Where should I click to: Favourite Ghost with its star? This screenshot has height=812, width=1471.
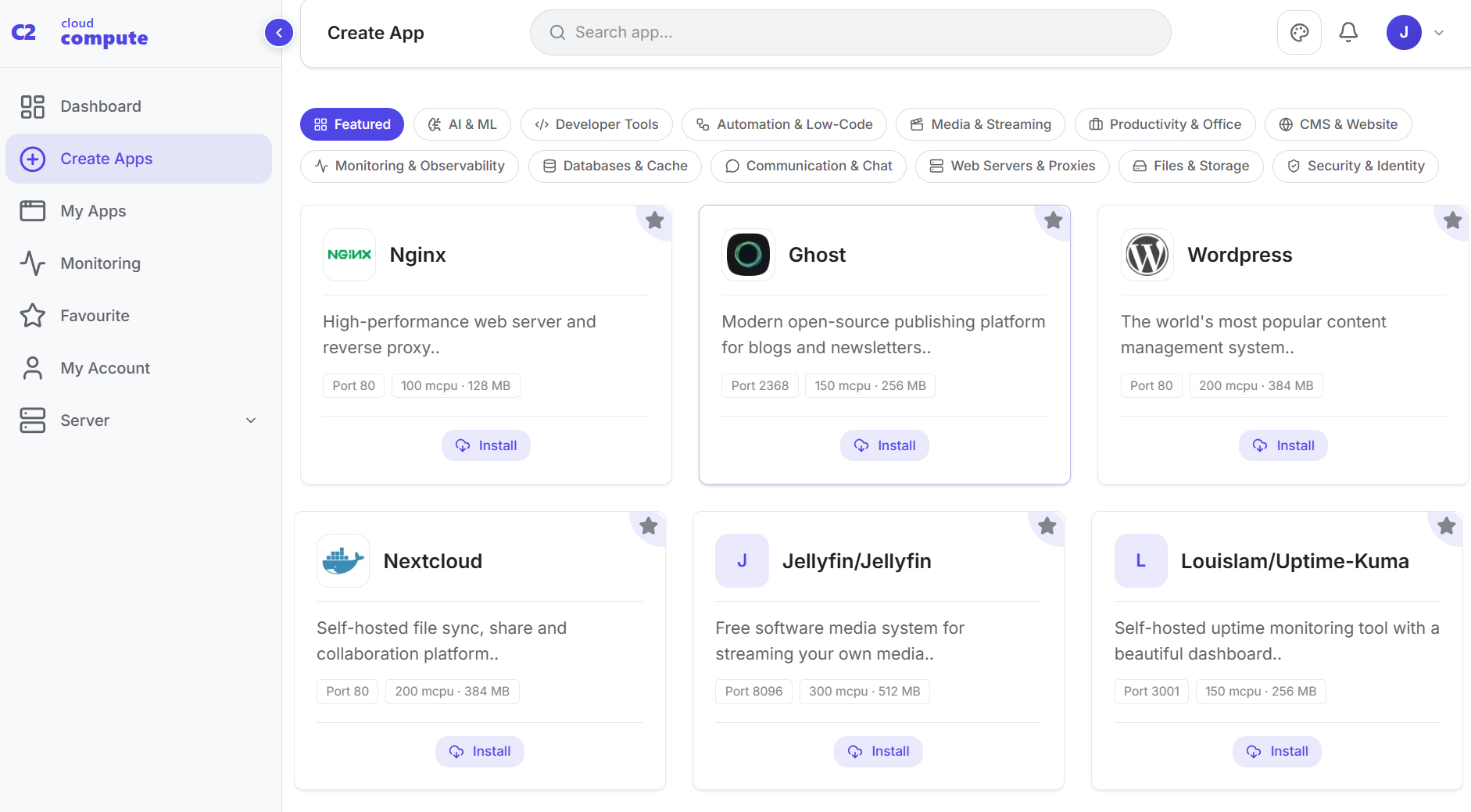coord(1054,220)
